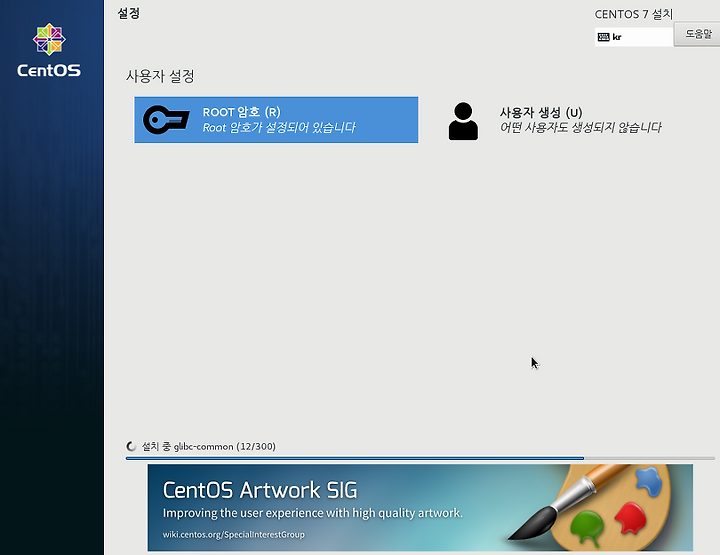The width and height of the screenshot is (720, 555).
Task: Click the CentOS Artwork SIG banner
Action: click(420, 507)
